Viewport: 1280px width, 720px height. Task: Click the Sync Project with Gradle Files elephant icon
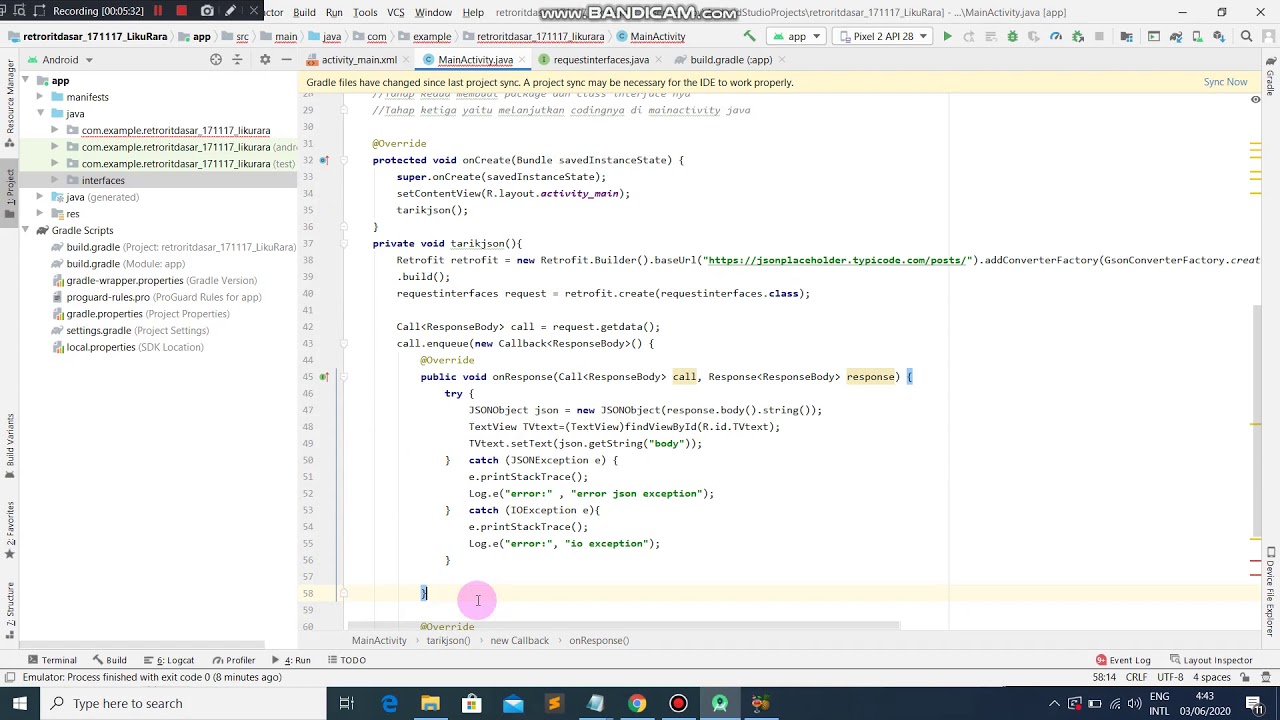click(1175, 36)
